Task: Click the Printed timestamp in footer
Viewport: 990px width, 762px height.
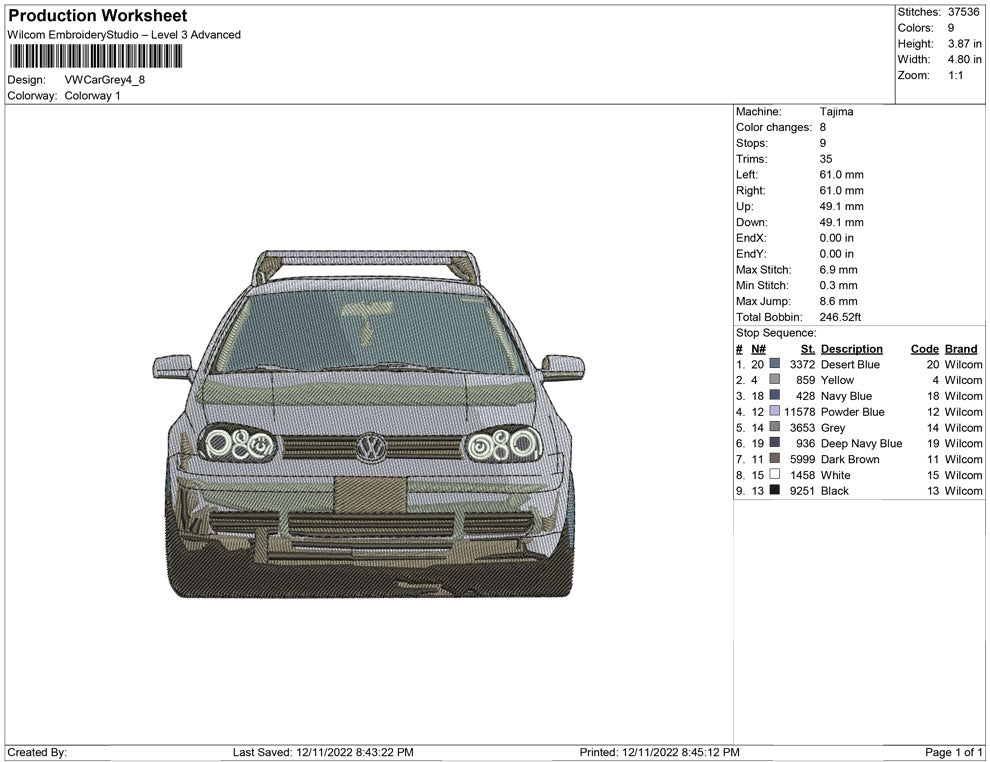Action: tap(660, 752)
